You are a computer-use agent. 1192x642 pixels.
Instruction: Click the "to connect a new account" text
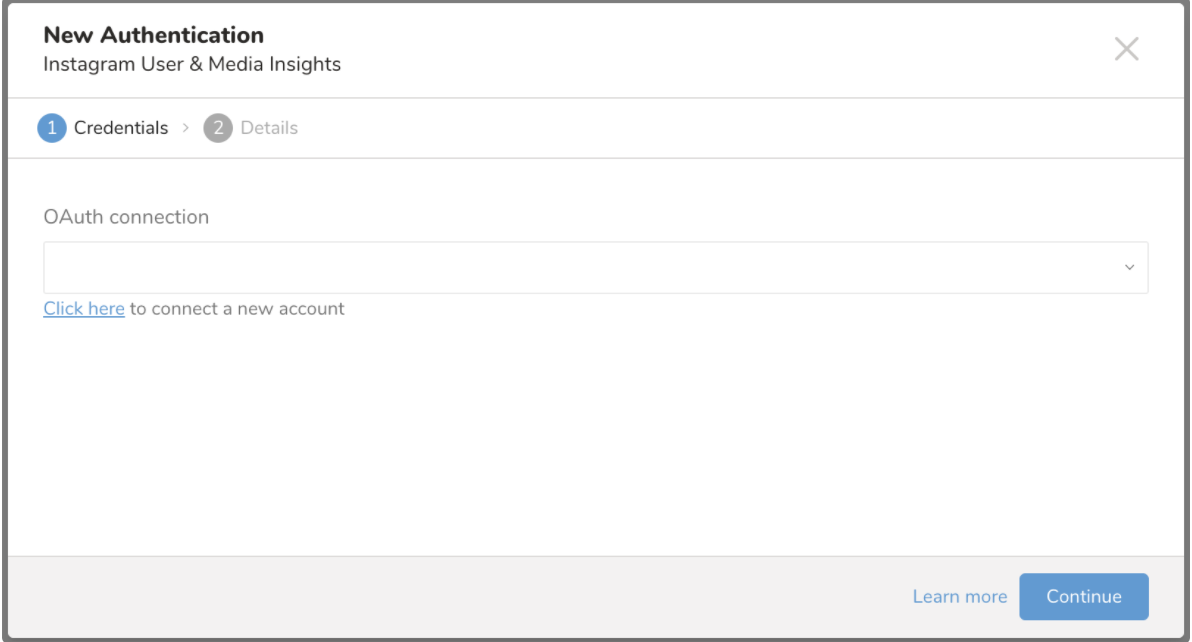[237, 309]
